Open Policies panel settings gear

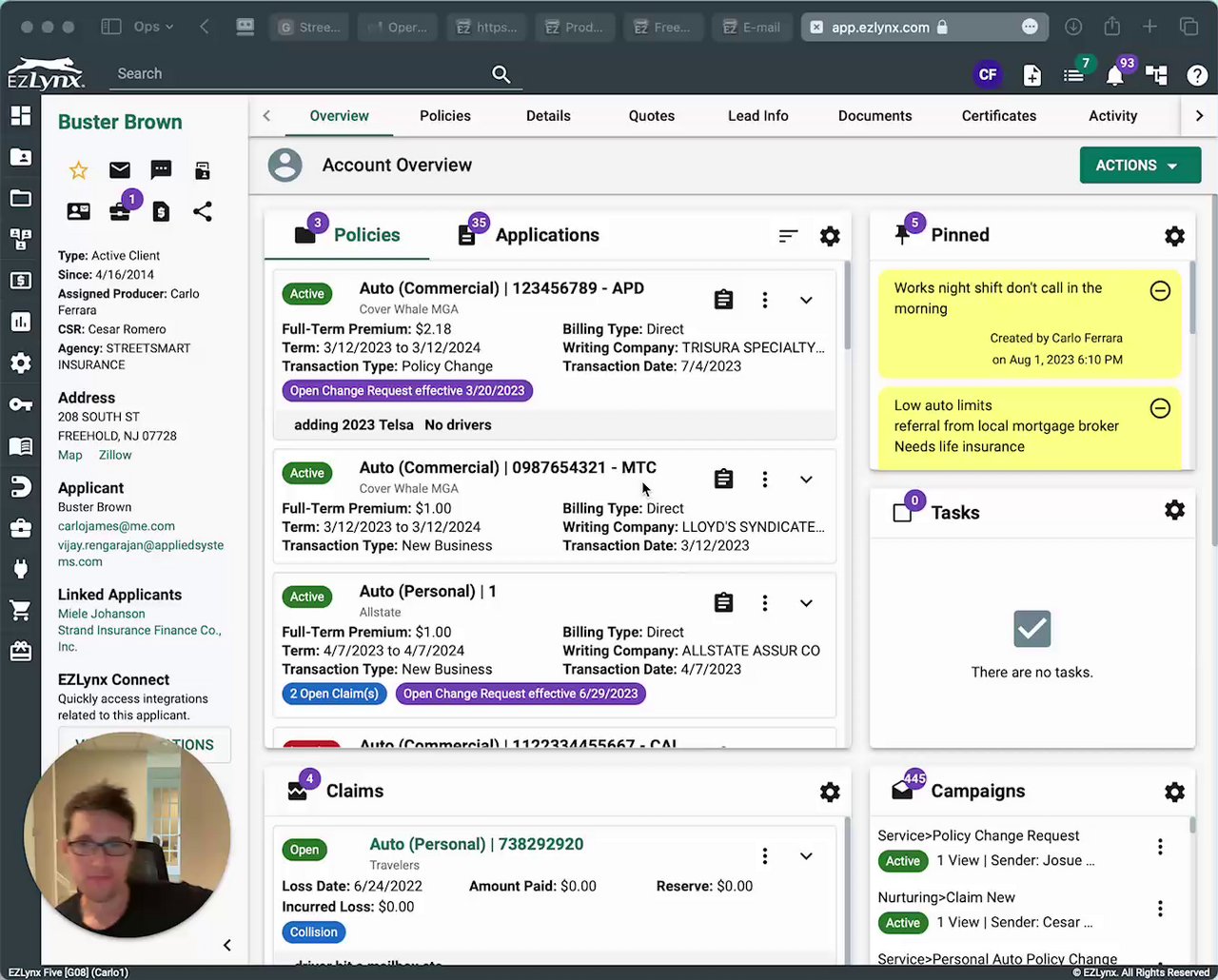click(830, 236)
